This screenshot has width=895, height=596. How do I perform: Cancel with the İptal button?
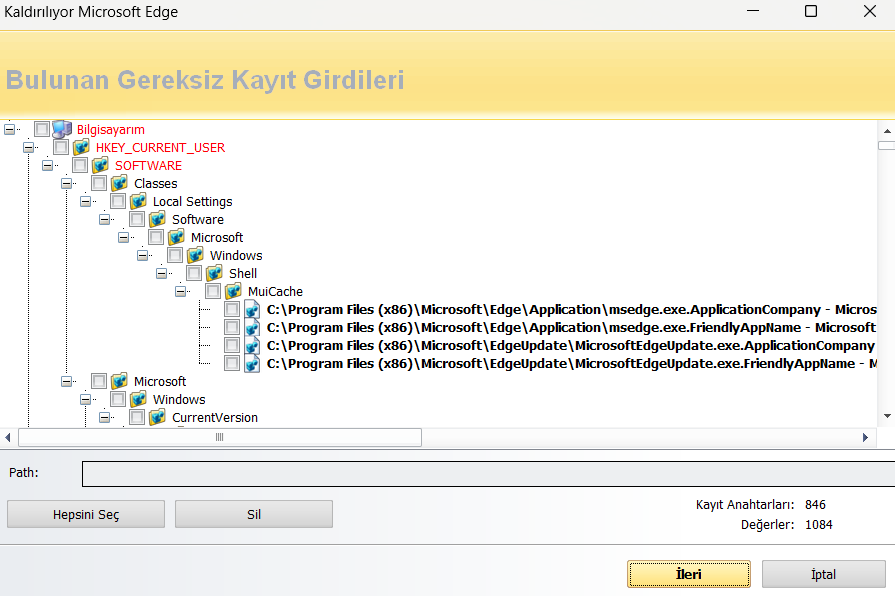pos(823,574)
